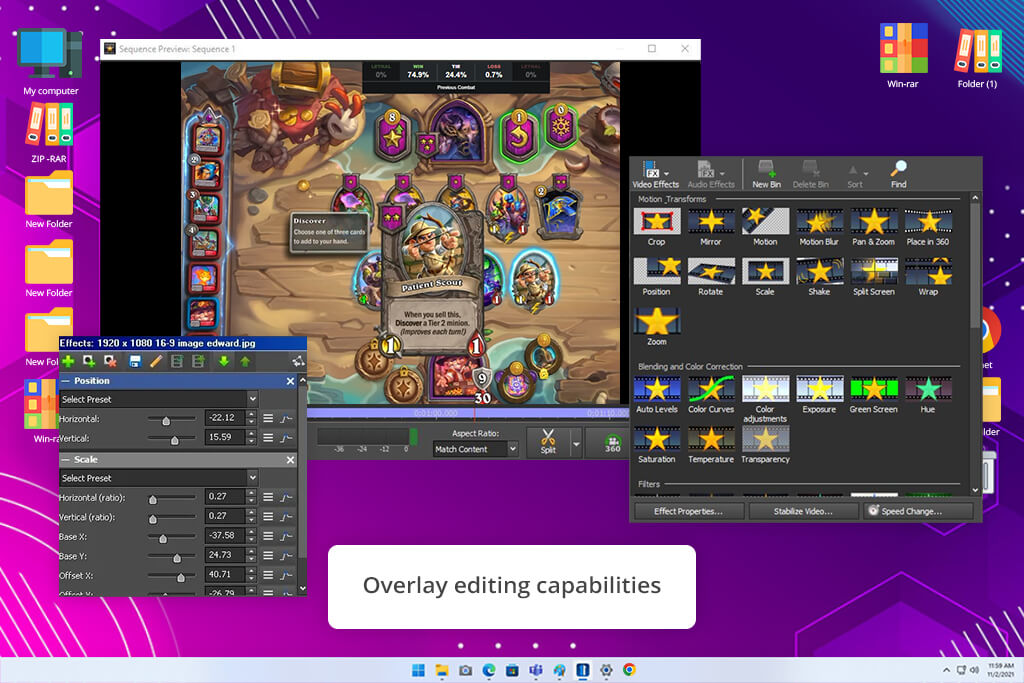Open Effect Properties
The image size is (1024, 683).
click(688, 511)
